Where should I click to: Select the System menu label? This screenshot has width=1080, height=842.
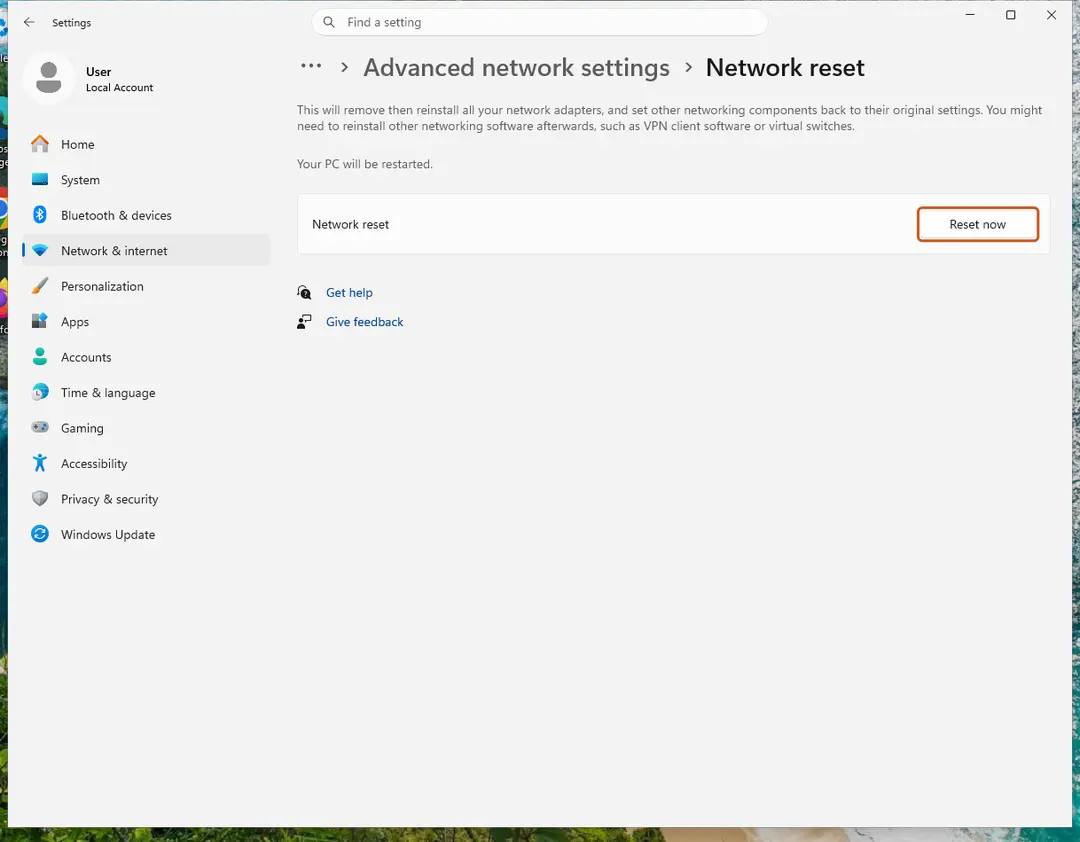tap(80, 180)
